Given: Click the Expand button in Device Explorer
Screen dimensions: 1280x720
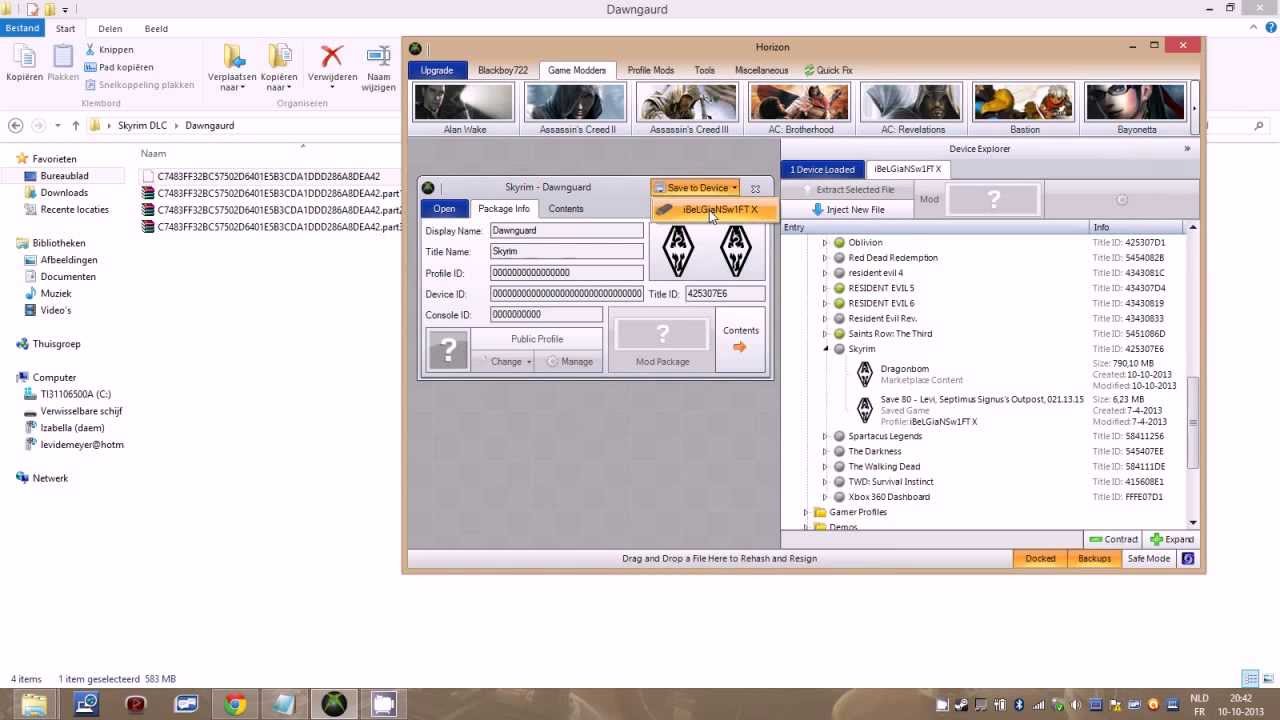Looking at the screenshot, I should pos(1172,540).
